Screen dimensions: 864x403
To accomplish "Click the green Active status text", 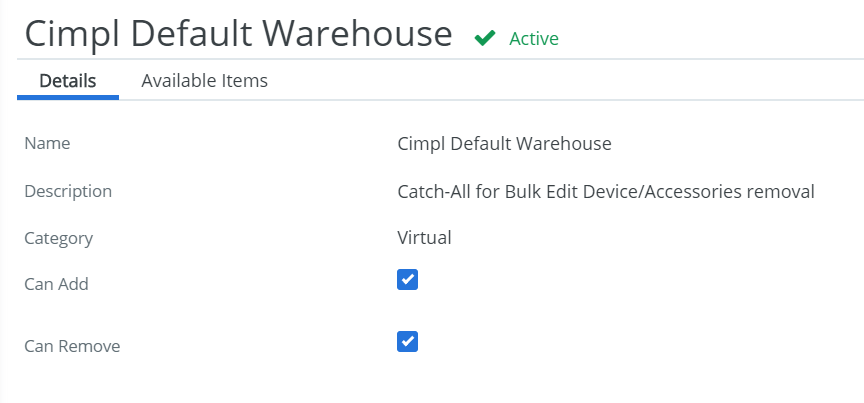I will (x=534, y=39).
